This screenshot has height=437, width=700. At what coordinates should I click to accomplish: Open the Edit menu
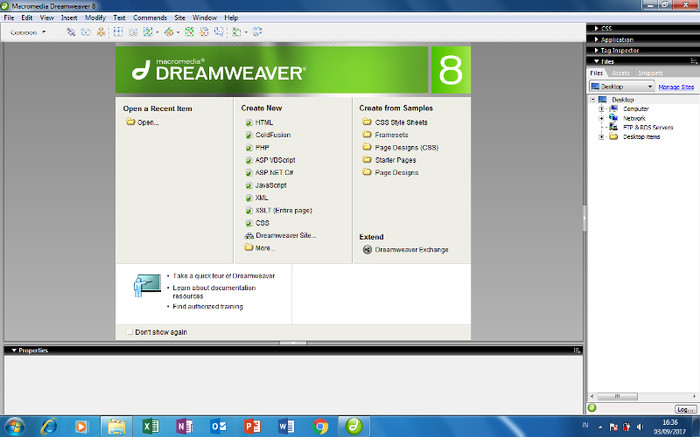coord(27,18)
